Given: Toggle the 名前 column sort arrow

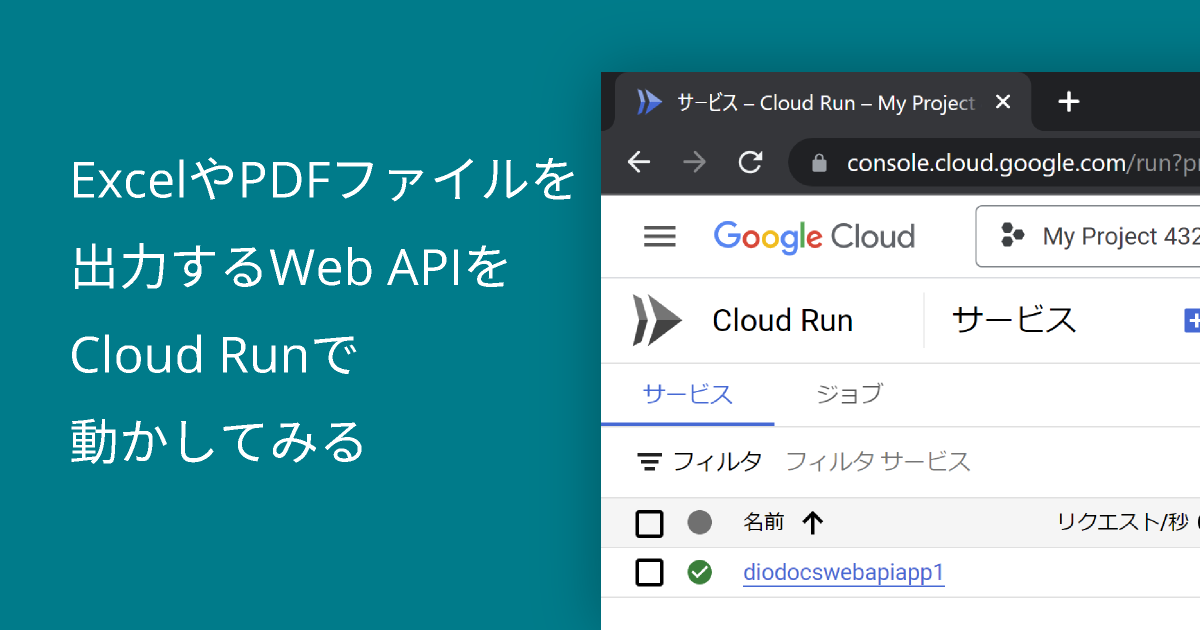Looking at the screenshot, I should coord(812,522).
